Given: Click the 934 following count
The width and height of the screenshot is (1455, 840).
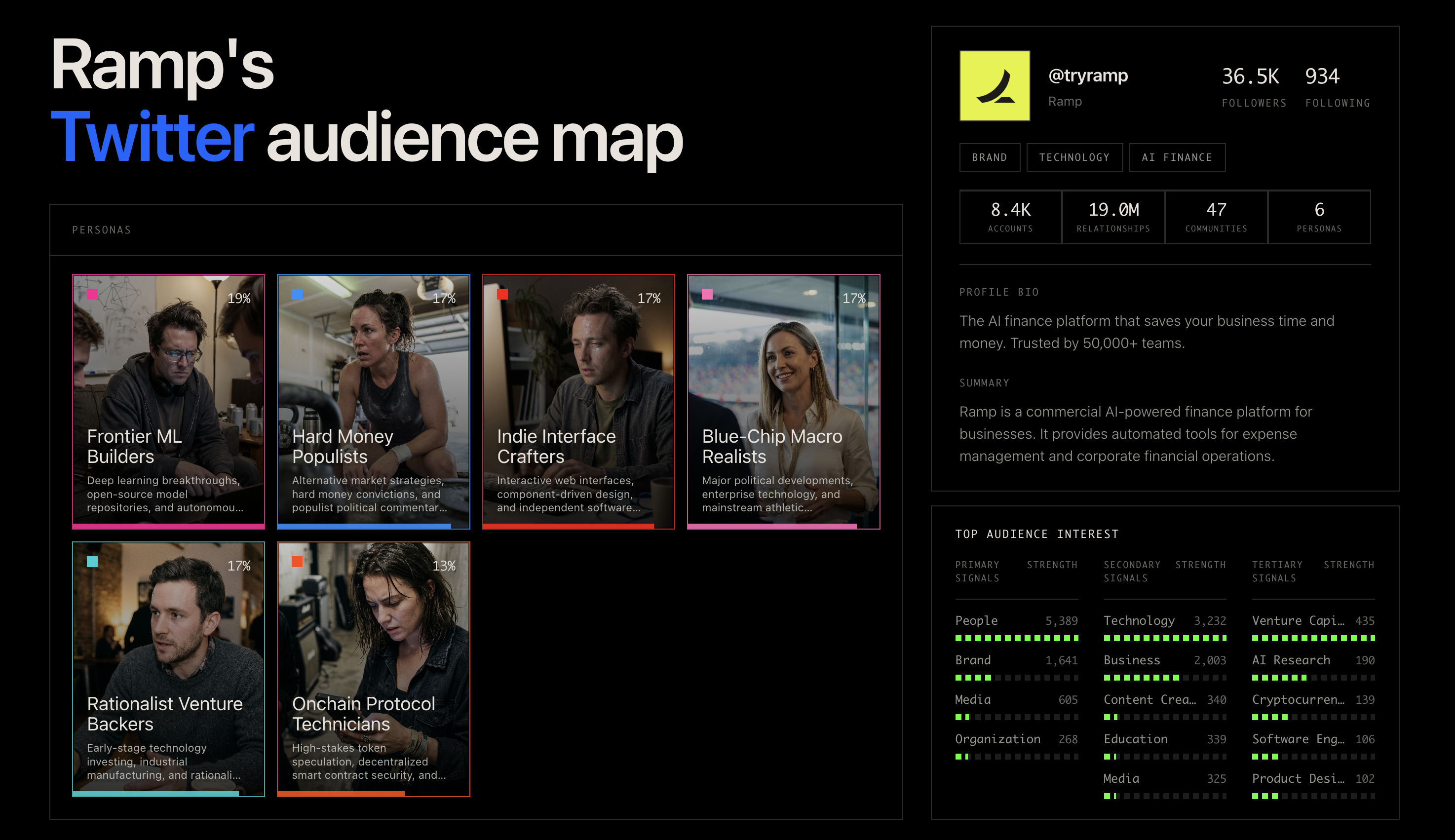Looking at the screenshot, I should [1322, 76].
